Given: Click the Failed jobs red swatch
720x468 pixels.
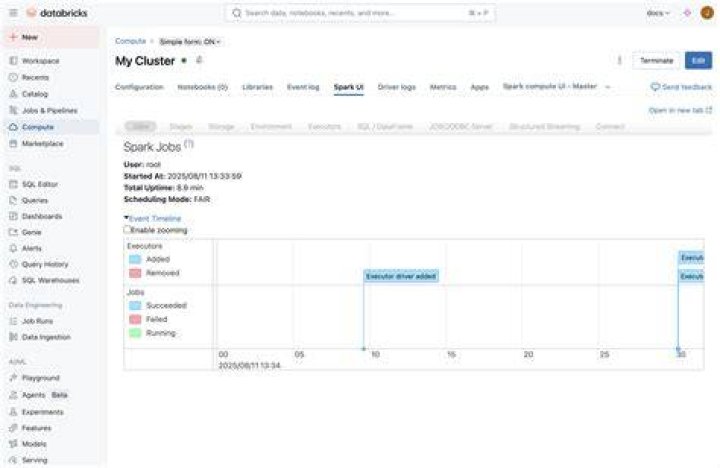Looking at the screenshot, I should pos(135,319).
